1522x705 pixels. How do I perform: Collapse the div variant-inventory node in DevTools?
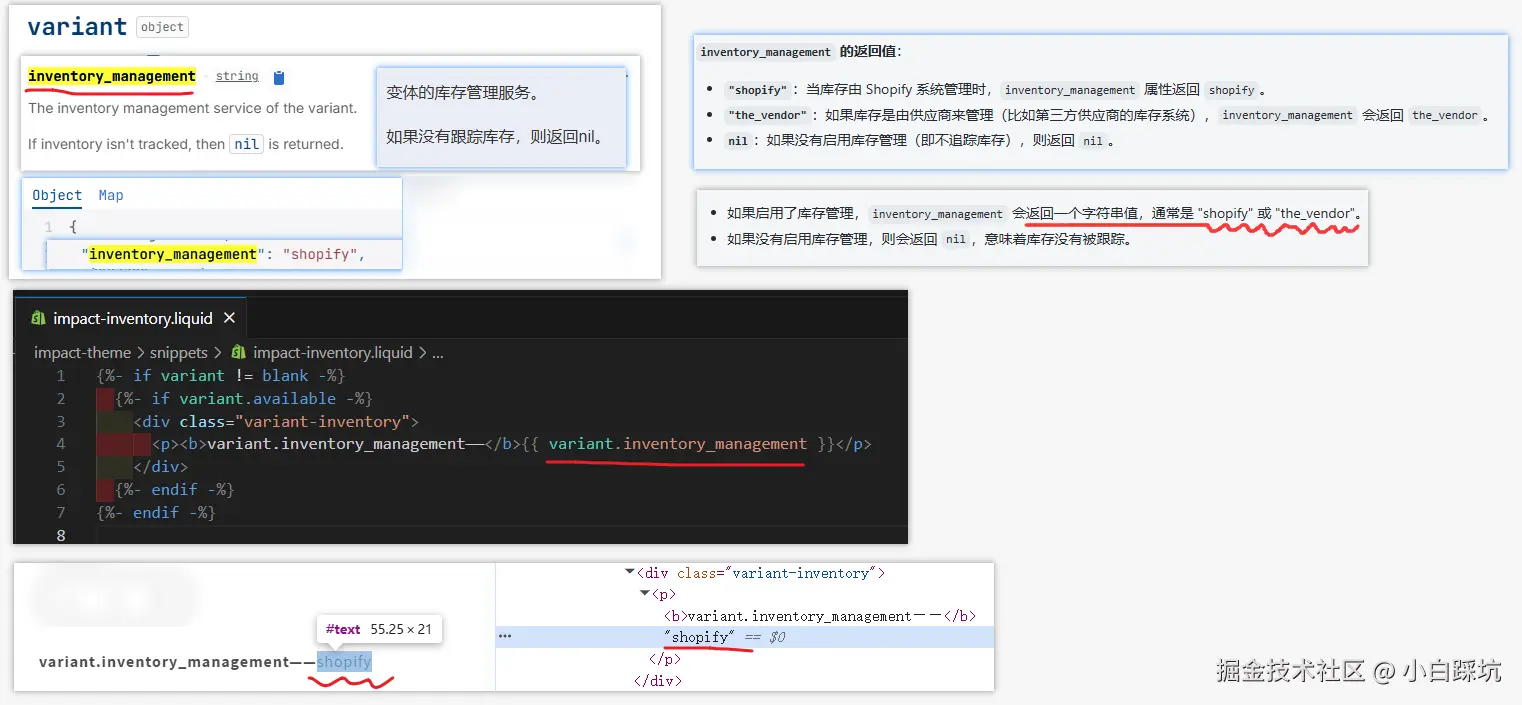pyautogui.click(x=630, y=573)
